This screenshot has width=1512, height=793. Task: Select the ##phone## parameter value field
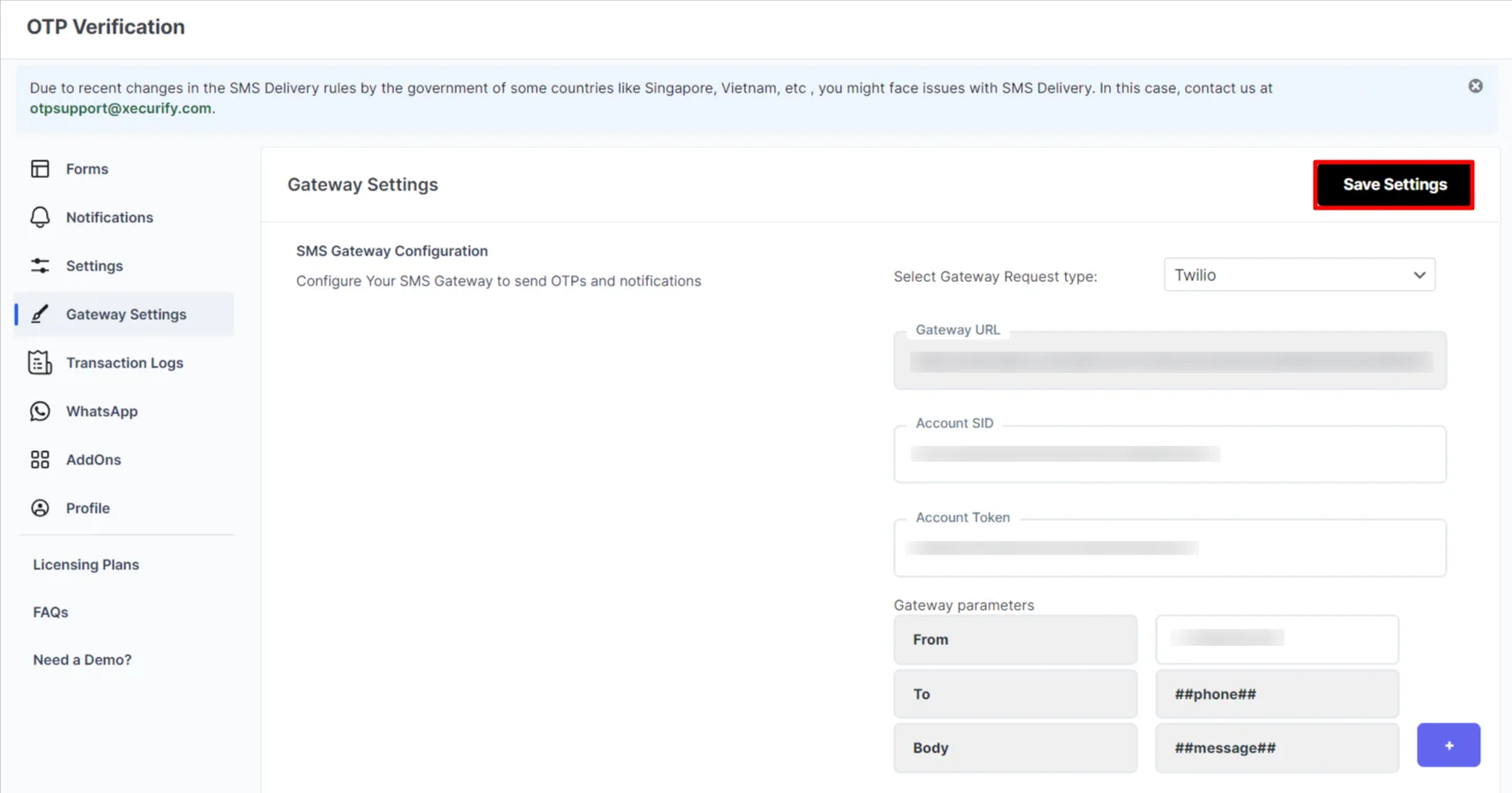(1276, 693)
